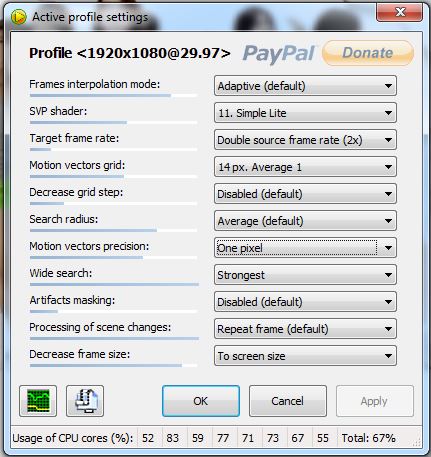Click the CPU core value 55
The height and width of the screenshot is (457, 431).
pyautogui.click(x=322, y=438)
